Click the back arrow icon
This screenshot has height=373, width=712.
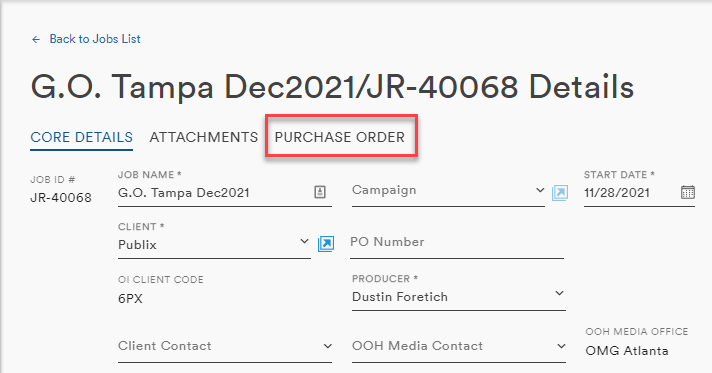point(36,40)
